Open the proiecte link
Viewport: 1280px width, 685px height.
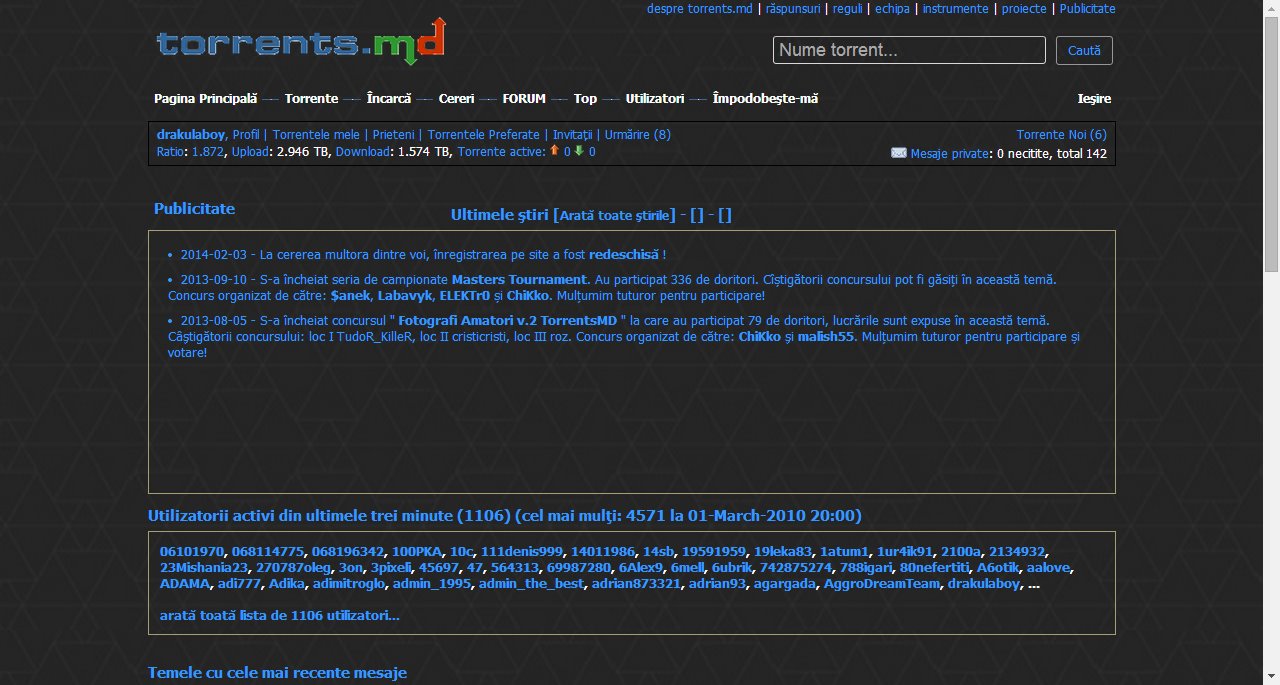click(1024, 9)
